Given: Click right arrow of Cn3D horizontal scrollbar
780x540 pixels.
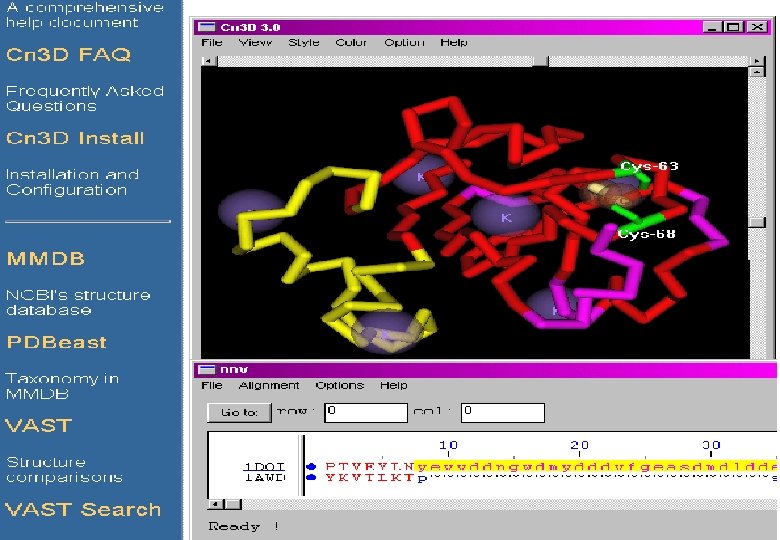Looking at the screenshot, I should point(757,61).
